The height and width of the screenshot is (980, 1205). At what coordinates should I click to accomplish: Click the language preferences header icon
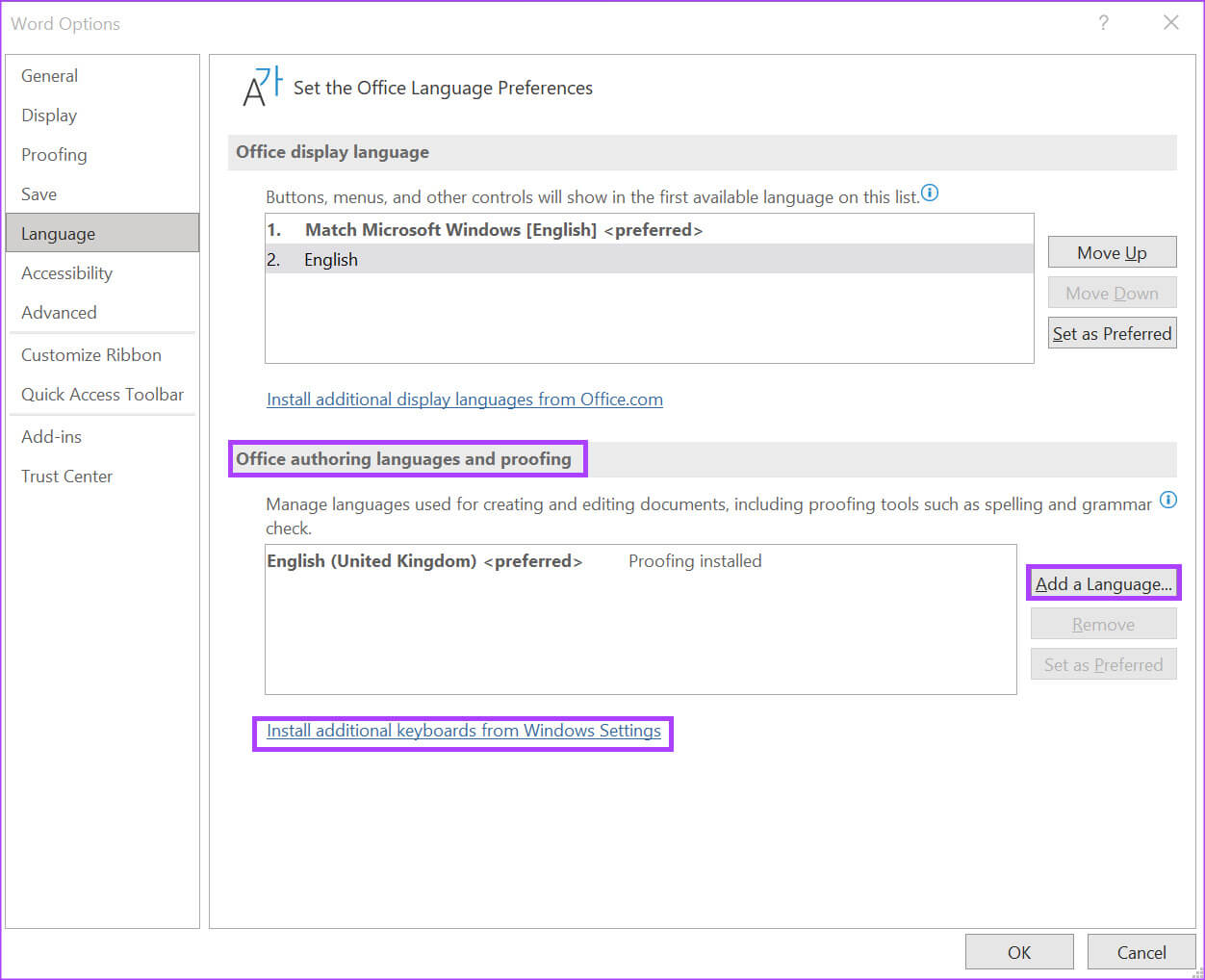263,88
